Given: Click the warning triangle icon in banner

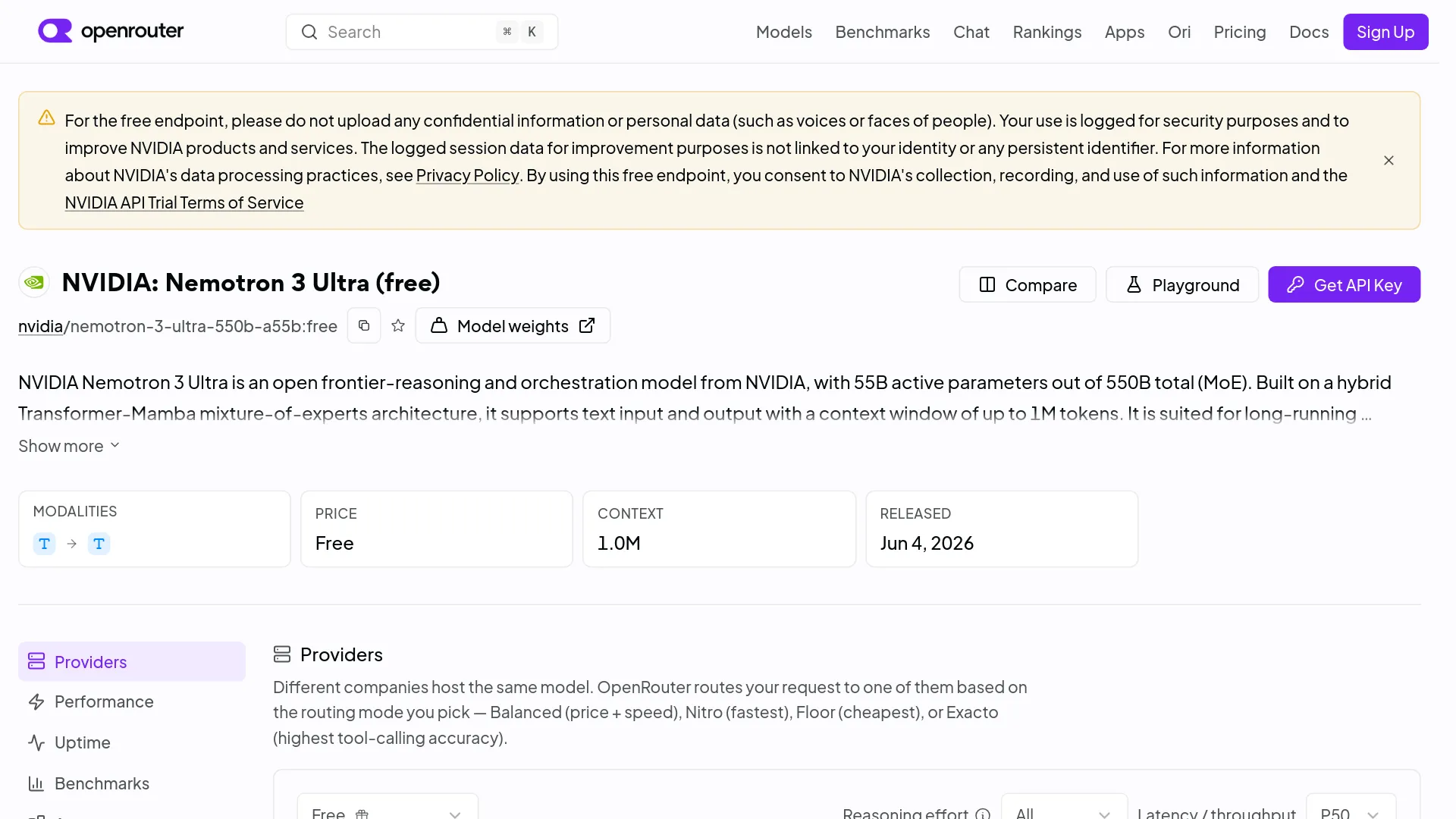Looking at the screenshot, I should click(47, 118).
